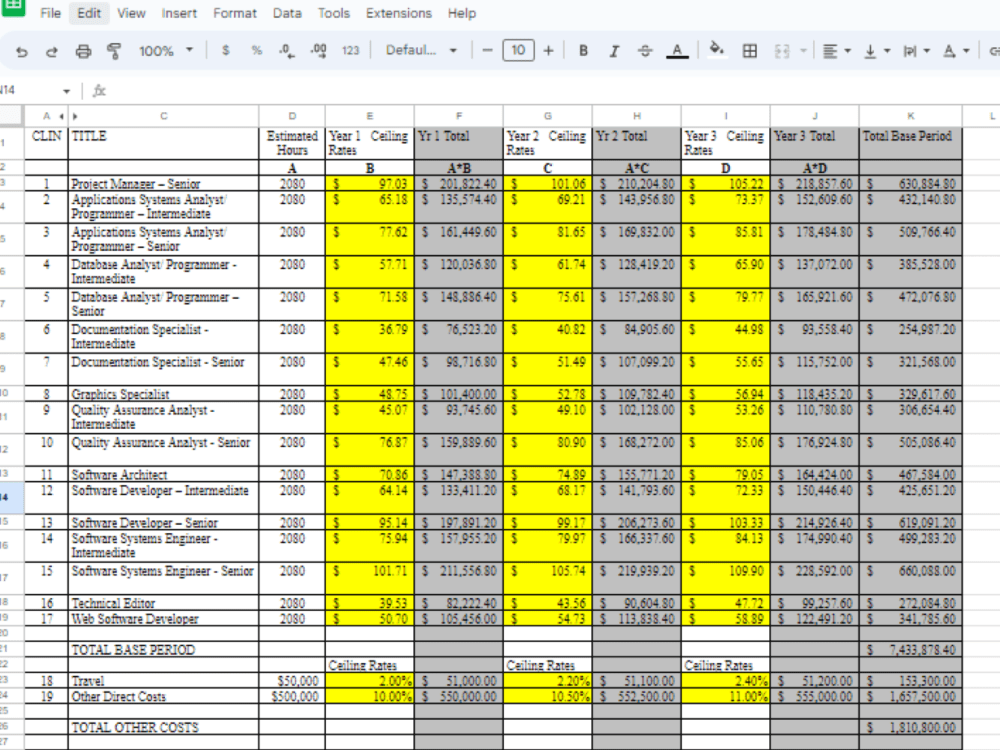Click the Undo arrow icon
Image resolution: width=1000 pixels, height=750 pixels.
(22, 51)
